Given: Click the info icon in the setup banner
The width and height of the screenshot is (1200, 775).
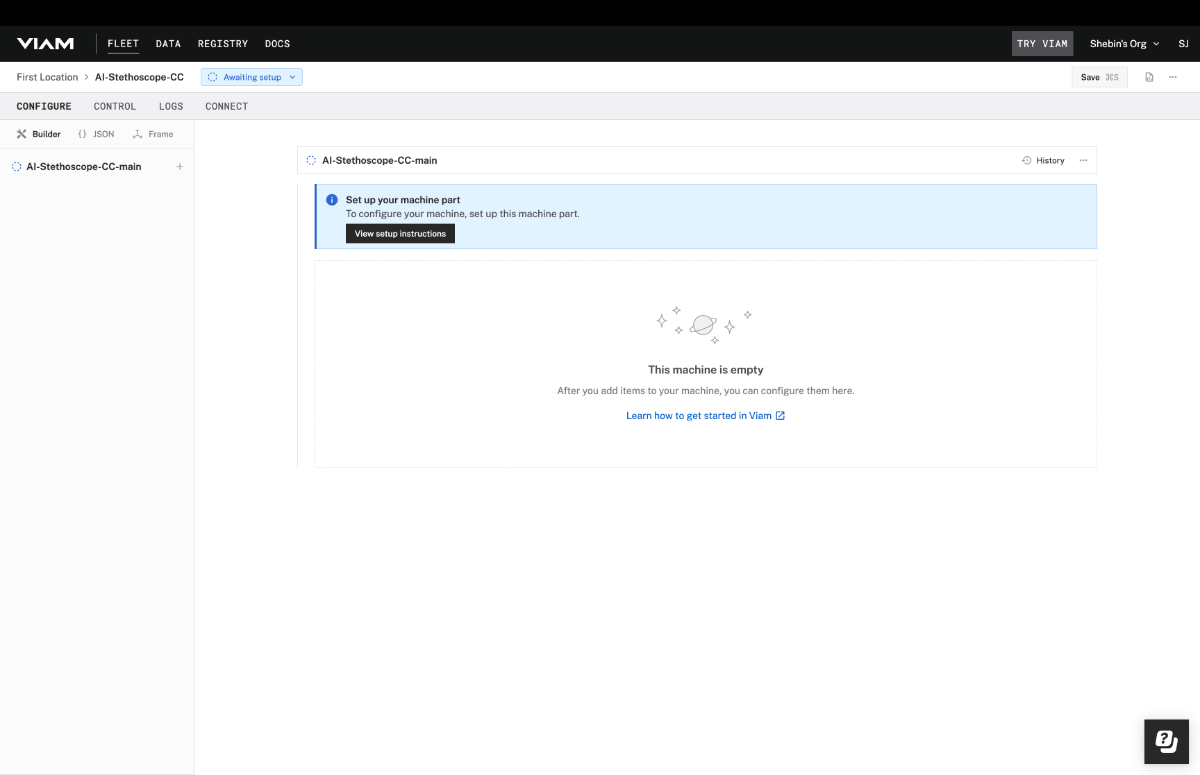Looking at the screenshot, I should coord(332,200).
